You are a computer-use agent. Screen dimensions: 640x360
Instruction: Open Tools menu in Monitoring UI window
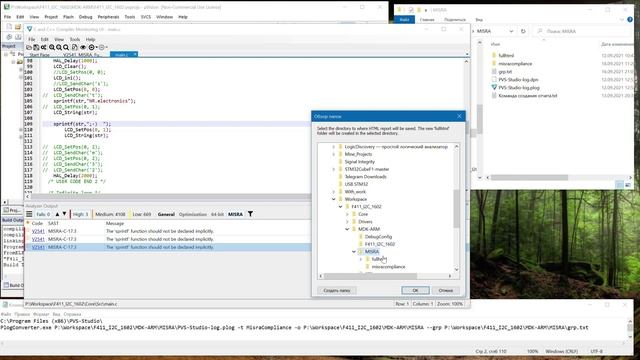(75, 39)
